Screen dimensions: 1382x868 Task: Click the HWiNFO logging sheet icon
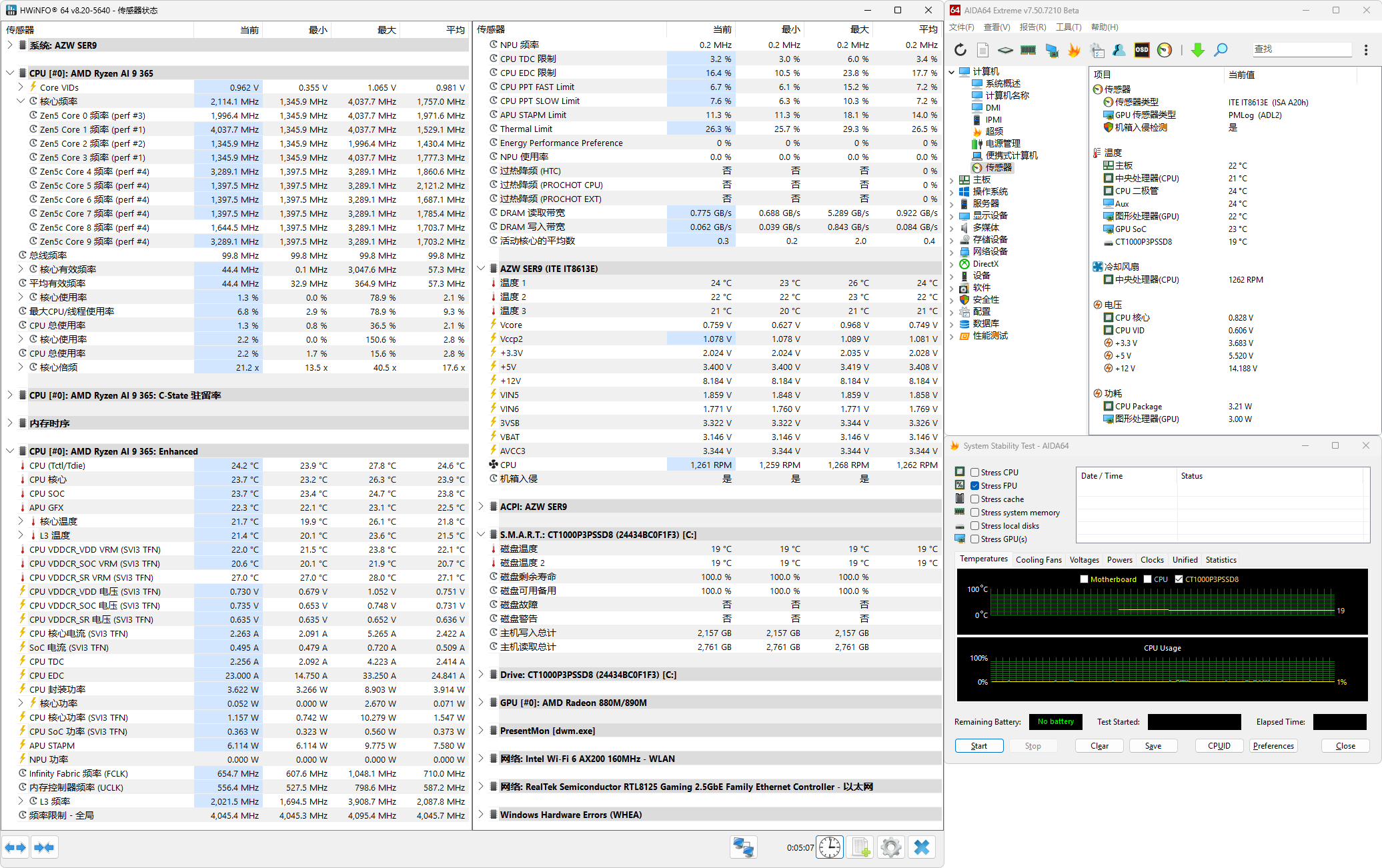coord(860,847)
